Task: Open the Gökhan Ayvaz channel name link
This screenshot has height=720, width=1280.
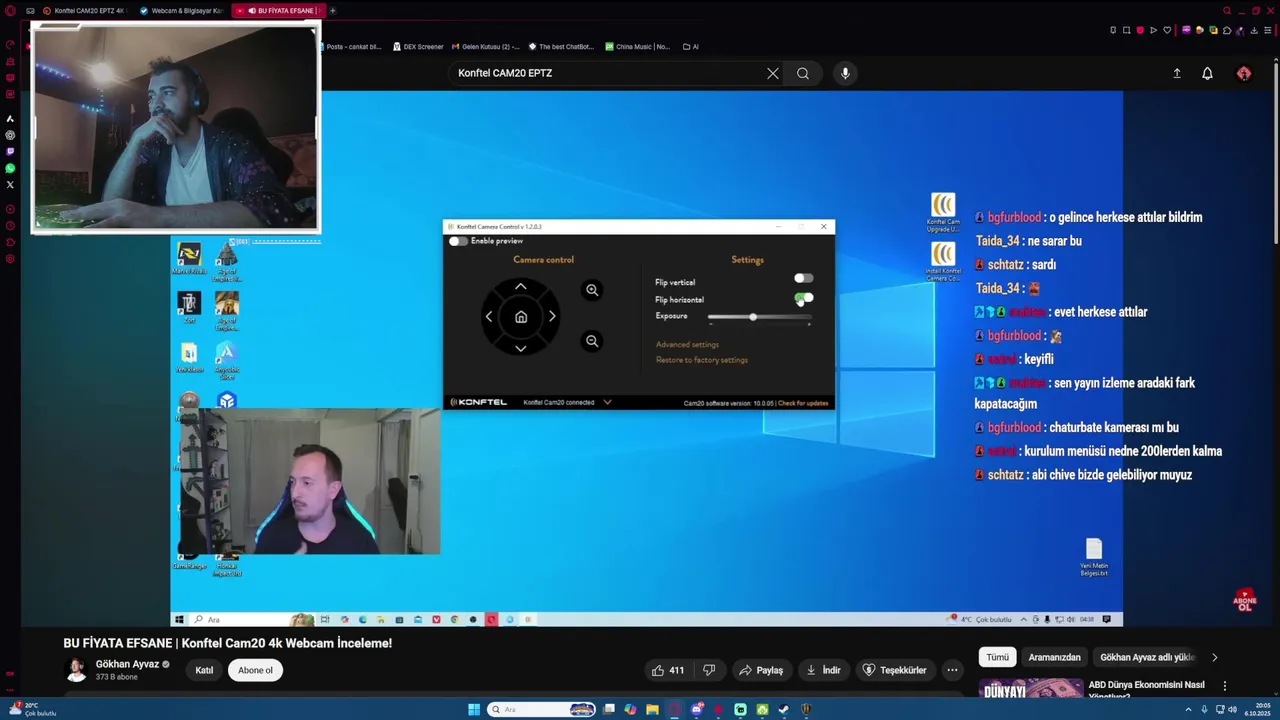Action: (x=127, y=664)
